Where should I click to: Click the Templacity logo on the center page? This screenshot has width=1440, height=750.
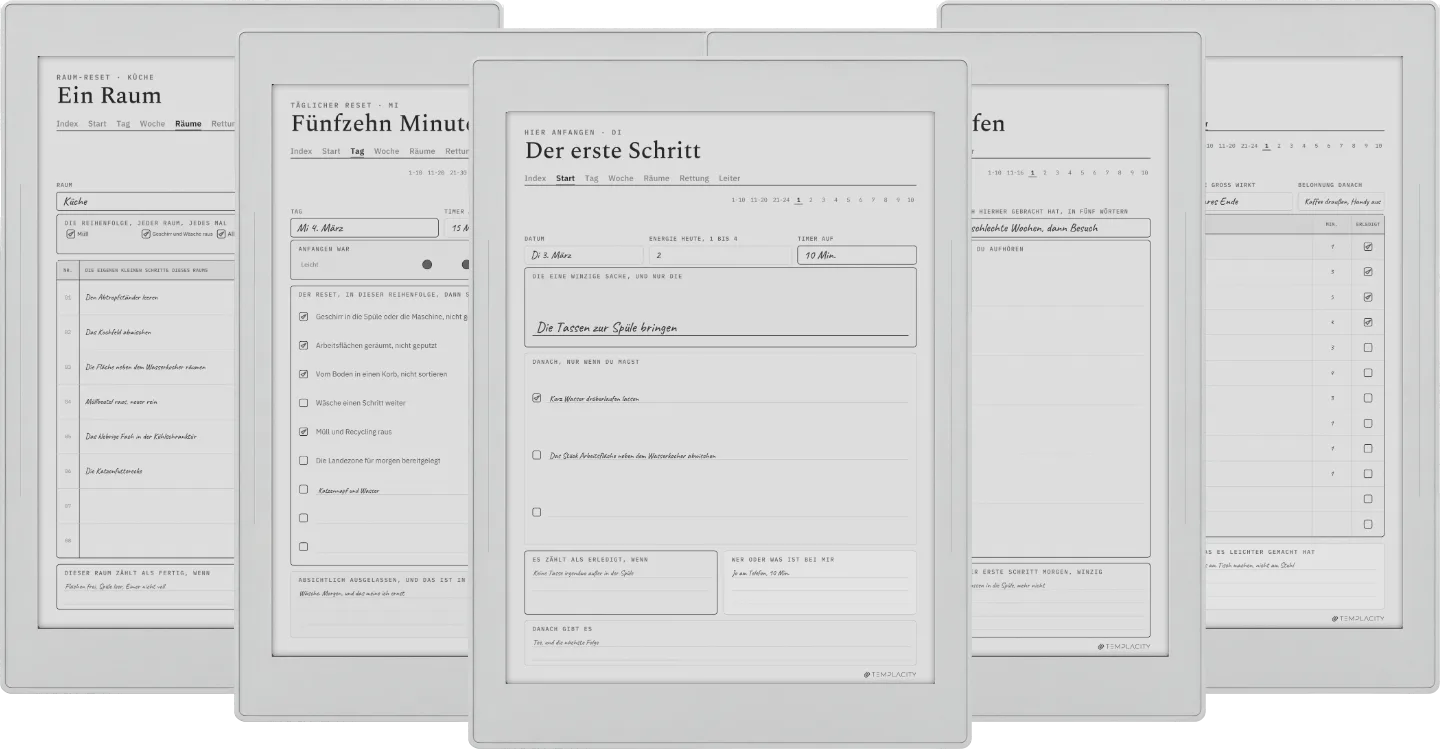pyautogui.click(x=890, y=675)
